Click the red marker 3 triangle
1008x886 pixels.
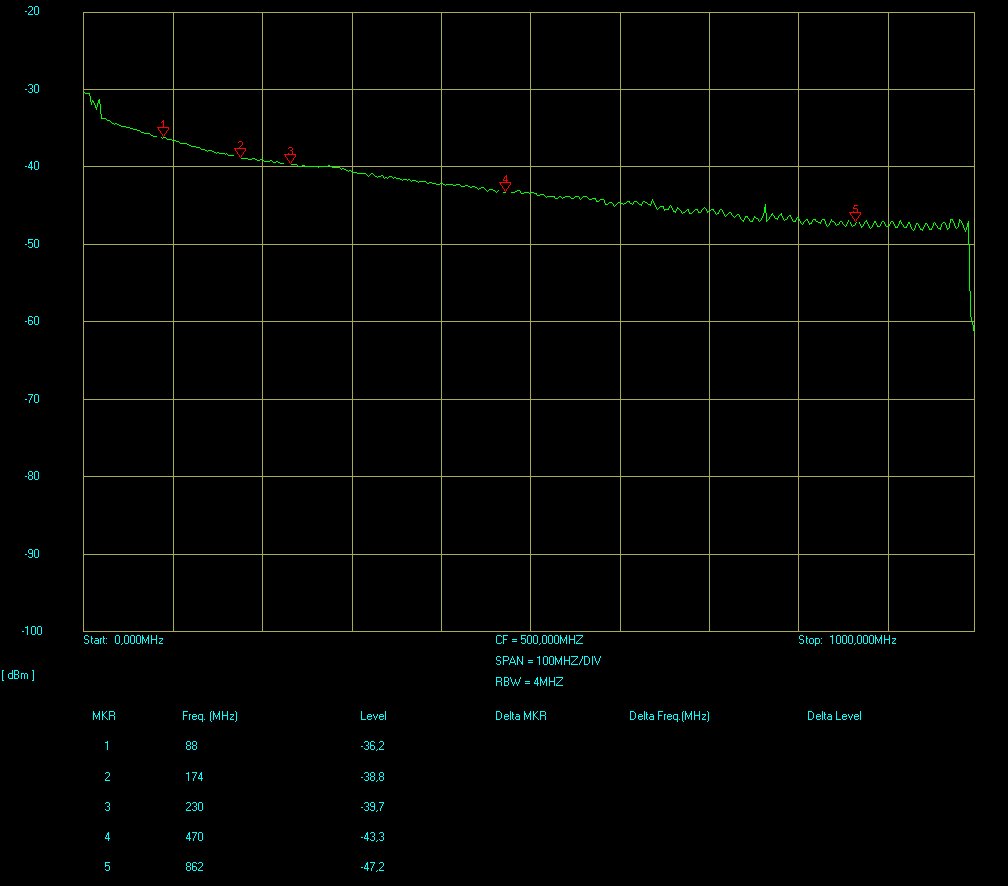(290, 158)
